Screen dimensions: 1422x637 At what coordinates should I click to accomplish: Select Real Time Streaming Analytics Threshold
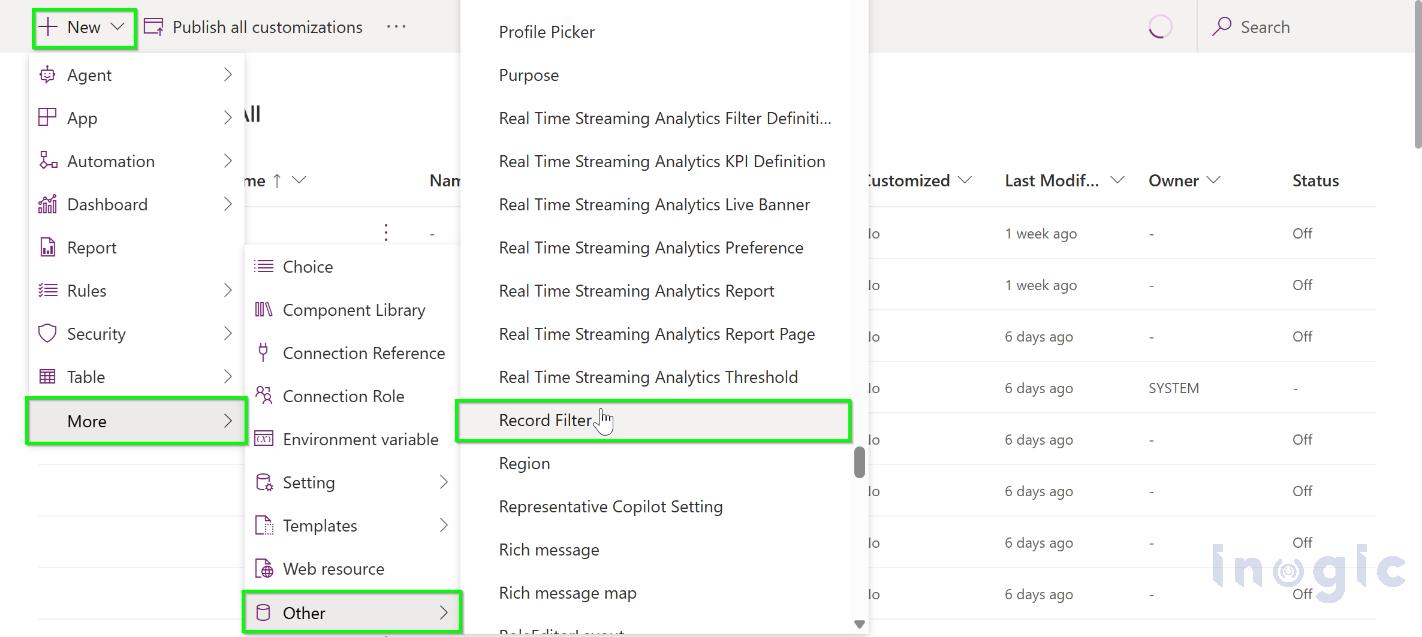648,377
